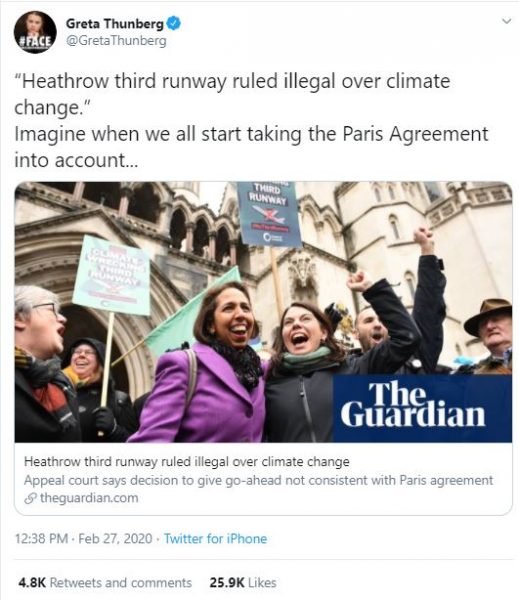Click the @GretaThunberg handle
Image resolution: width=519 pixels, height=600 pixels.
point(116,41)
